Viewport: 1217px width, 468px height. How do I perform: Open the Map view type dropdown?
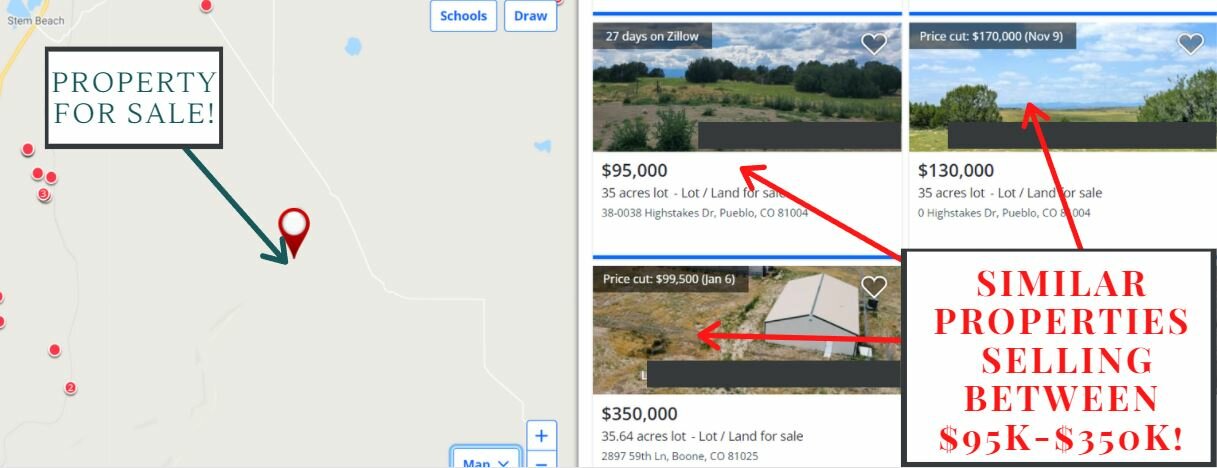click(x=487, y=459)
